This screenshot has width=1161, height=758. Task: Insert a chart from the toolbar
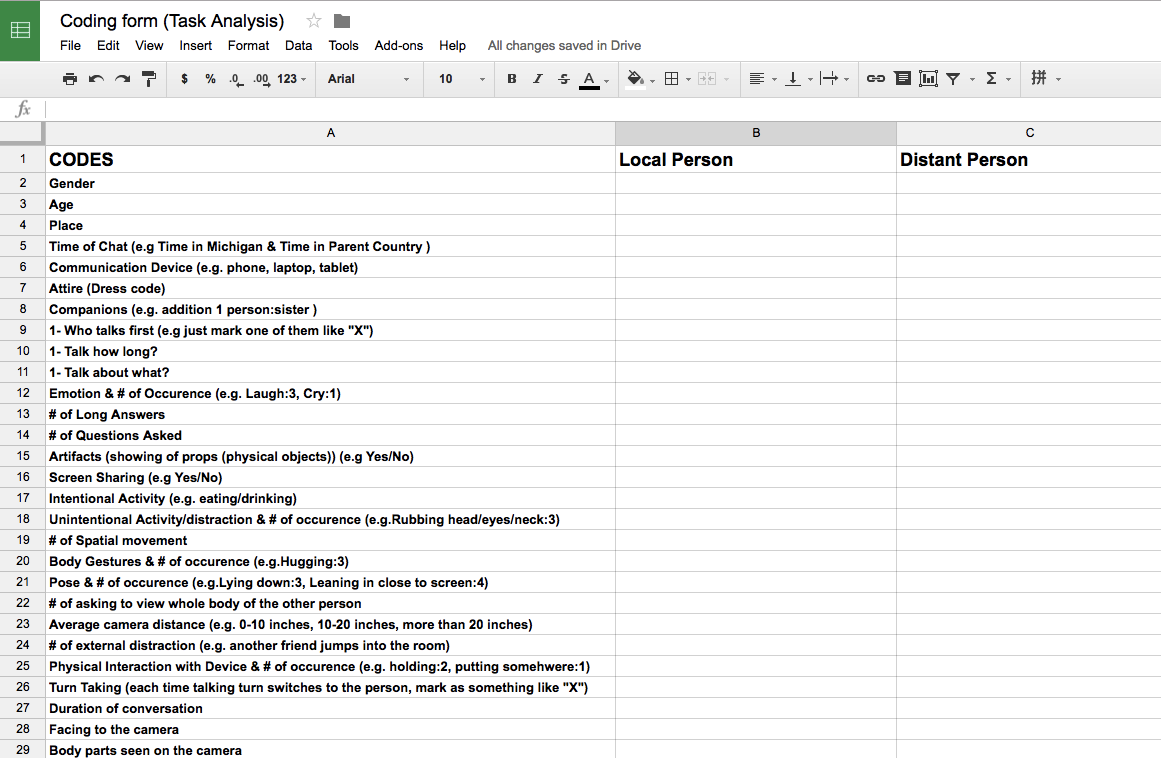tap(928, 79)
